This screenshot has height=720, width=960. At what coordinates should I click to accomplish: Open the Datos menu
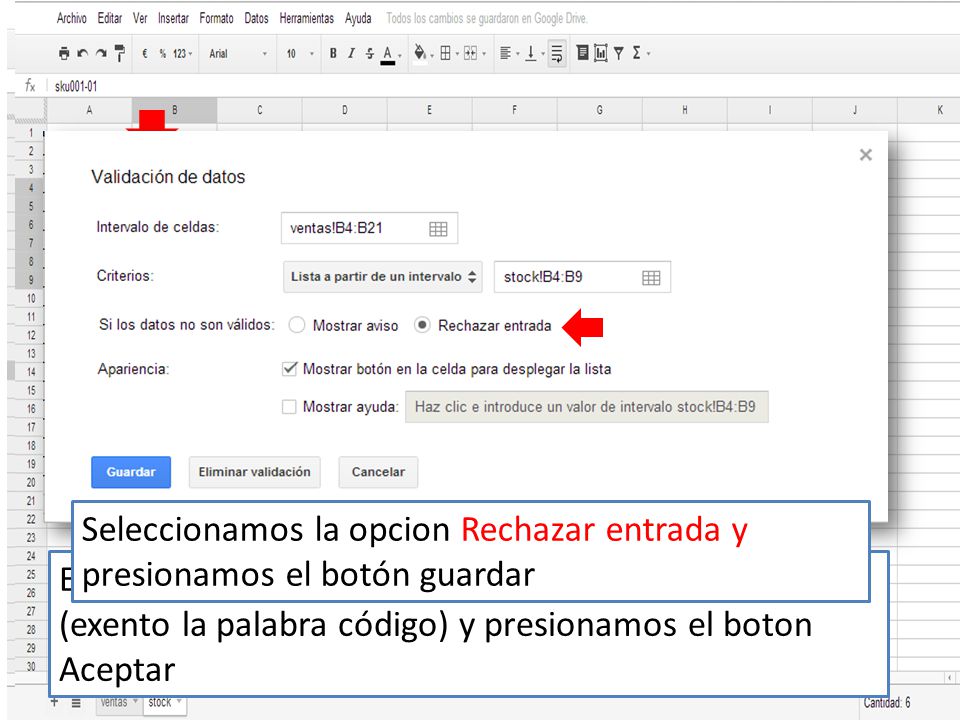(256, 18)
